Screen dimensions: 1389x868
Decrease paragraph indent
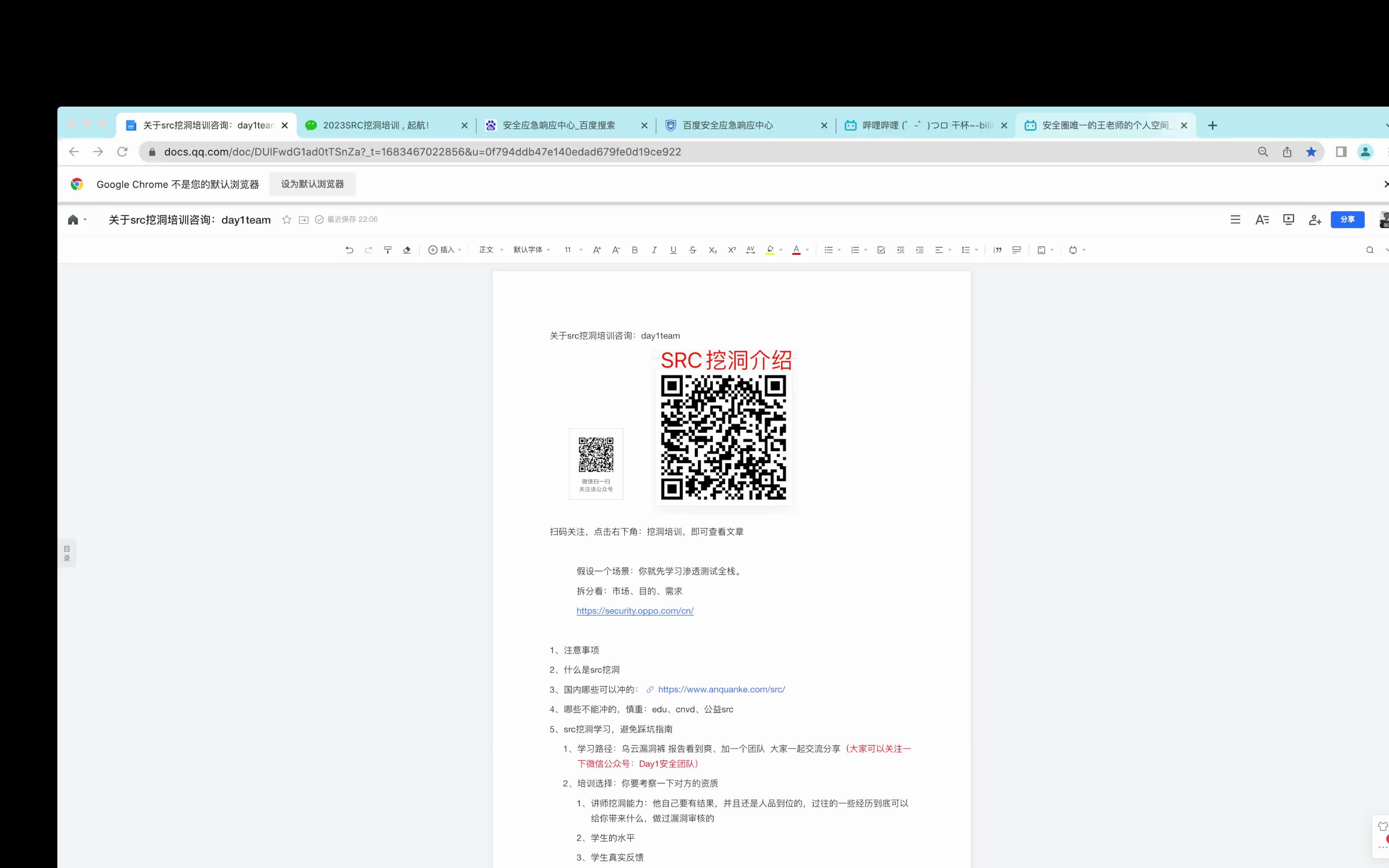(x=900, y=250)
